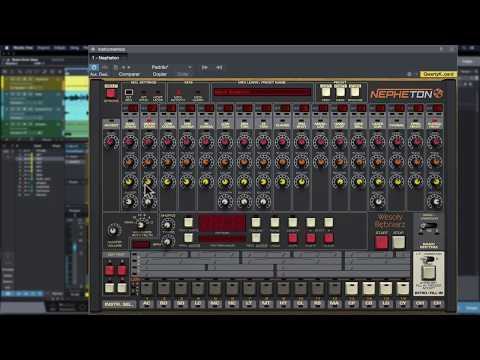The width and height of the screenshot is (480, 360).
Task: Choose the RS instrument selector
Action: pyautogui.click(x=317, y=304)
